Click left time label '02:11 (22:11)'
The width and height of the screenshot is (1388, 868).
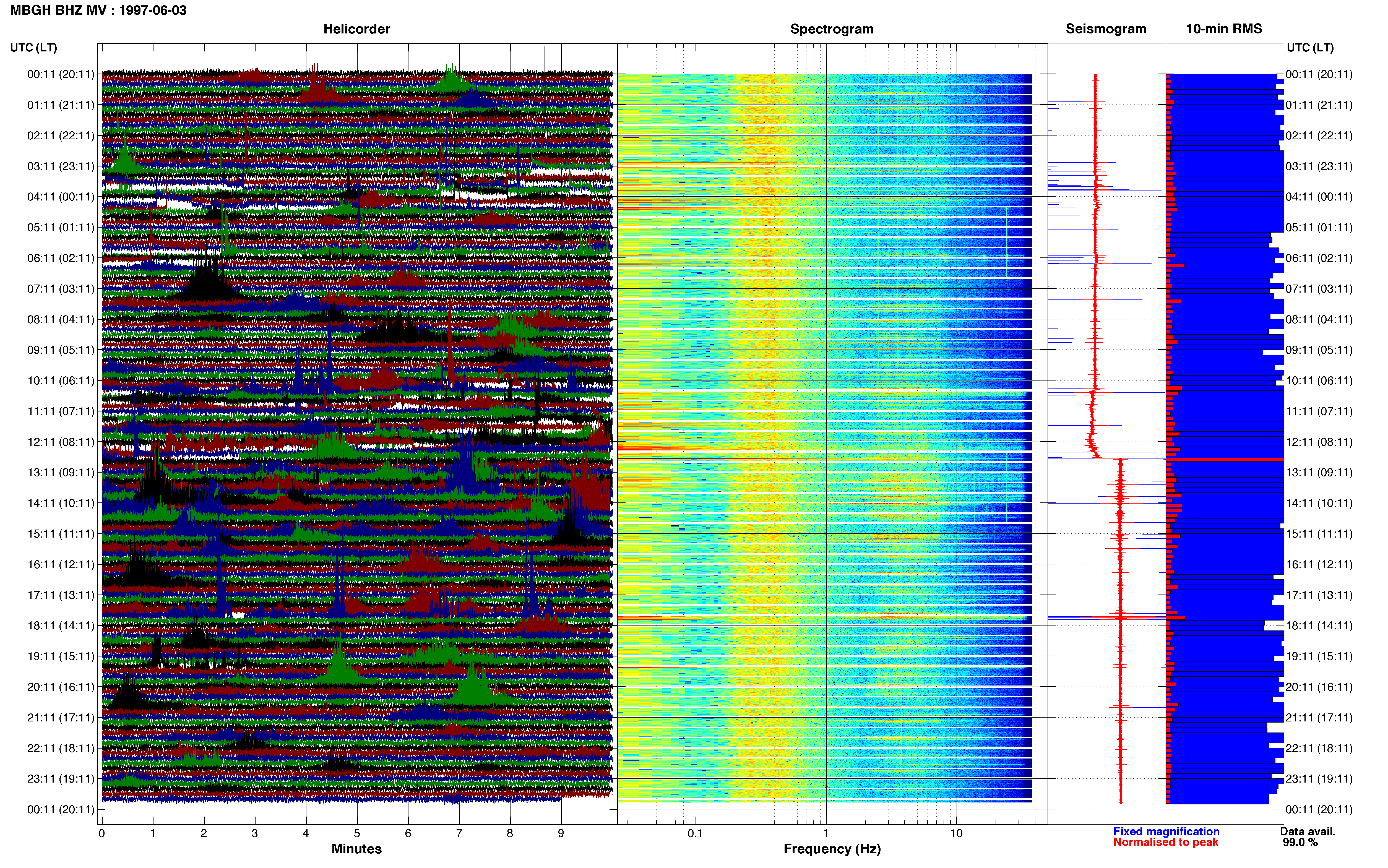[x=61, y=135]
